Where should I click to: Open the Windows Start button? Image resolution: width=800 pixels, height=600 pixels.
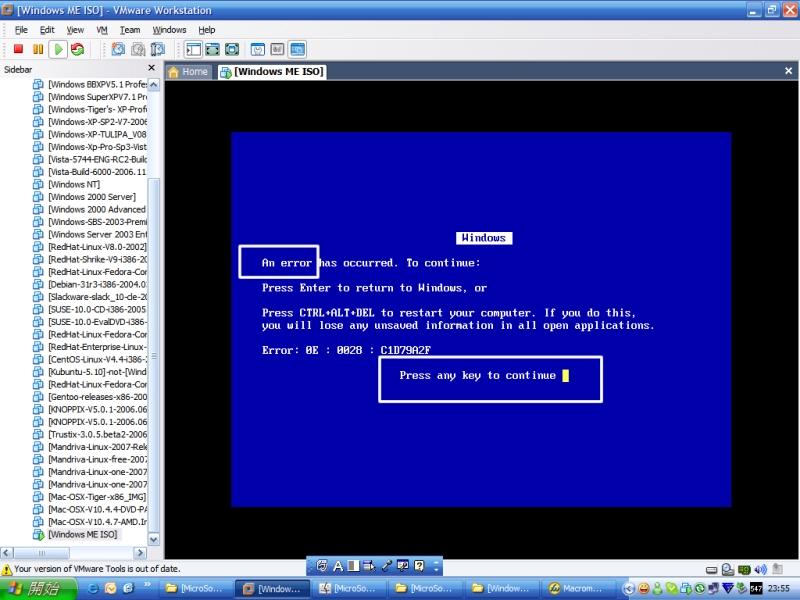click(38, 589)
